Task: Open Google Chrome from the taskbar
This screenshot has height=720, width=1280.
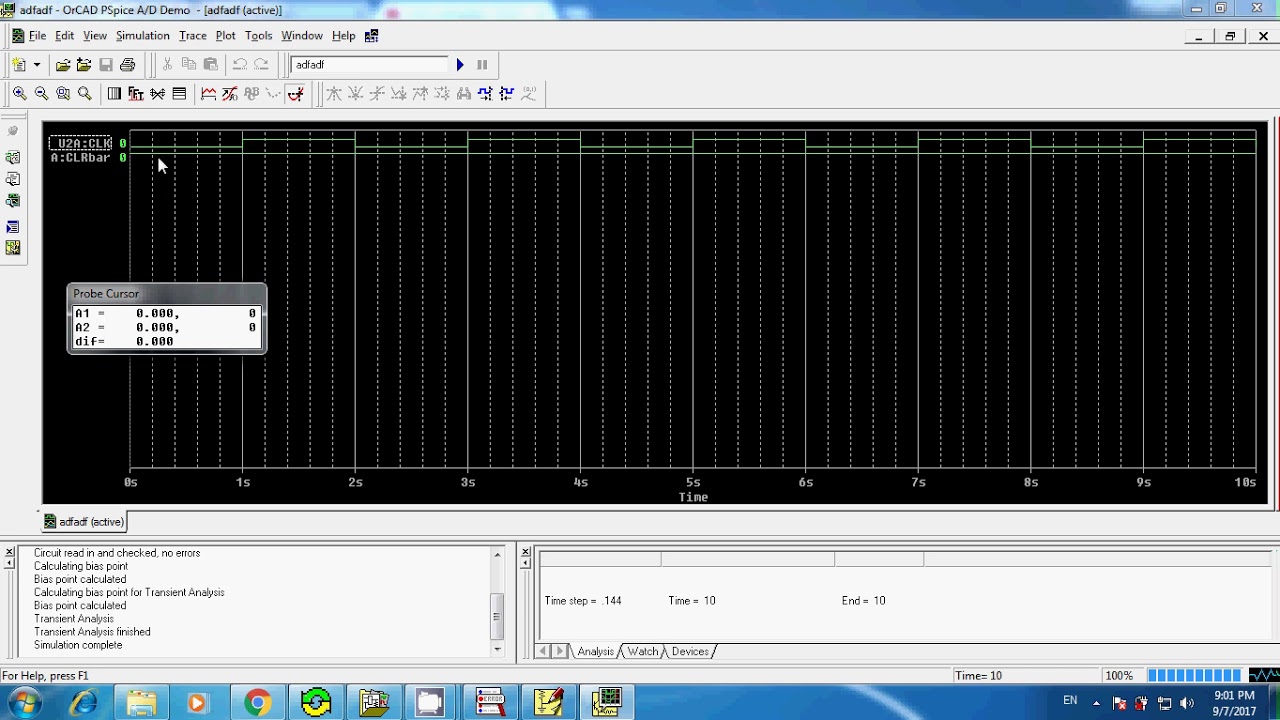Action: pos(257,703)
